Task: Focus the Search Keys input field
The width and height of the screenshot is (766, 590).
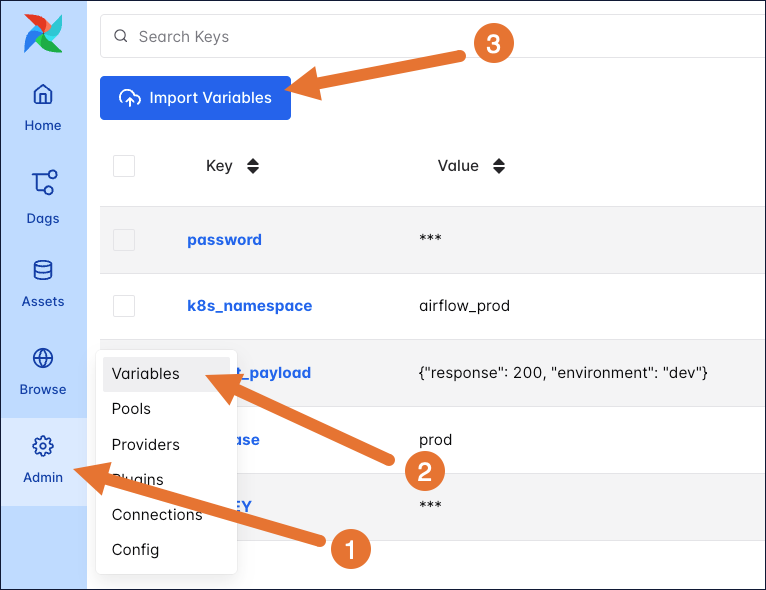Action: click(x=400, y=37)
